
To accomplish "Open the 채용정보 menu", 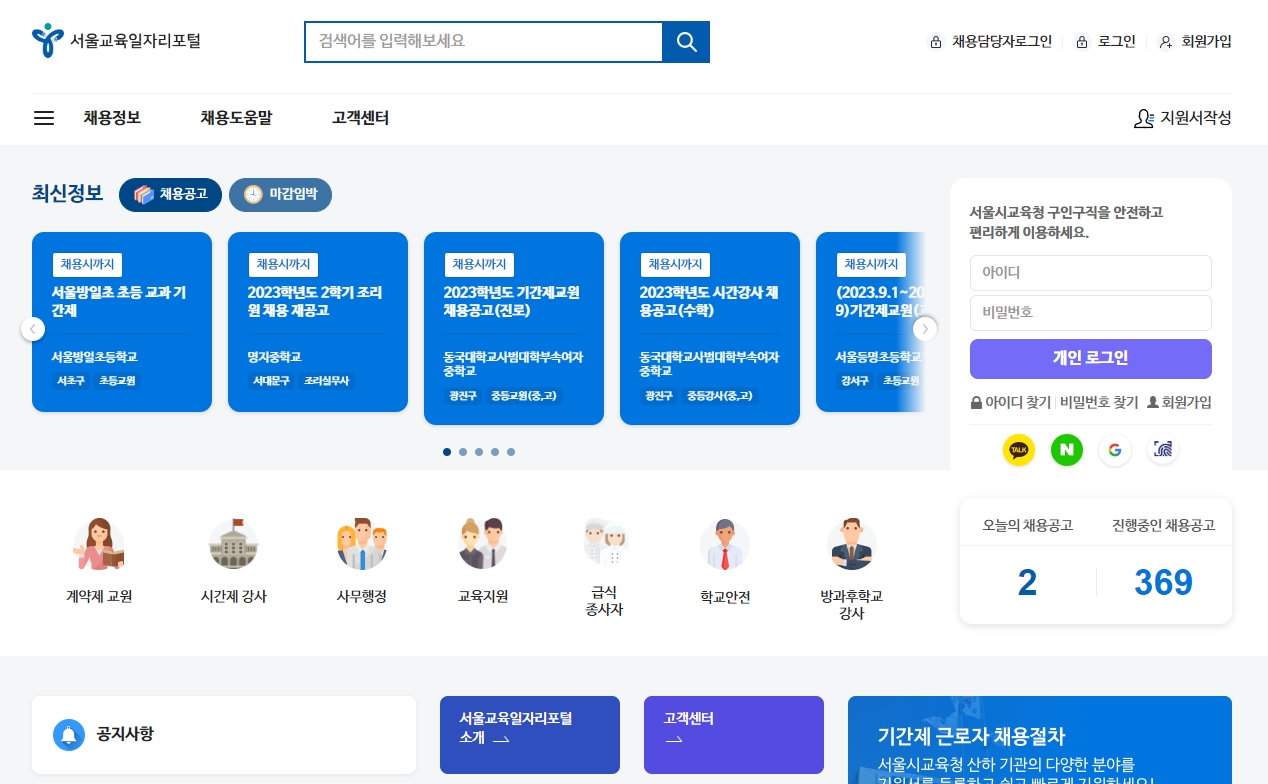I will point(112,118).
